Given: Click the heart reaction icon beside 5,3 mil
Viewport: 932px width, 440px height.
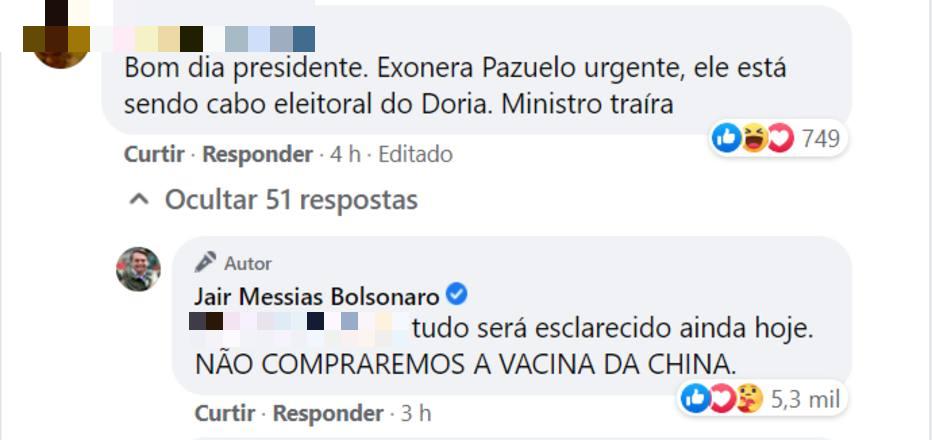Looking at the screenshot, I should coord(721,399).
